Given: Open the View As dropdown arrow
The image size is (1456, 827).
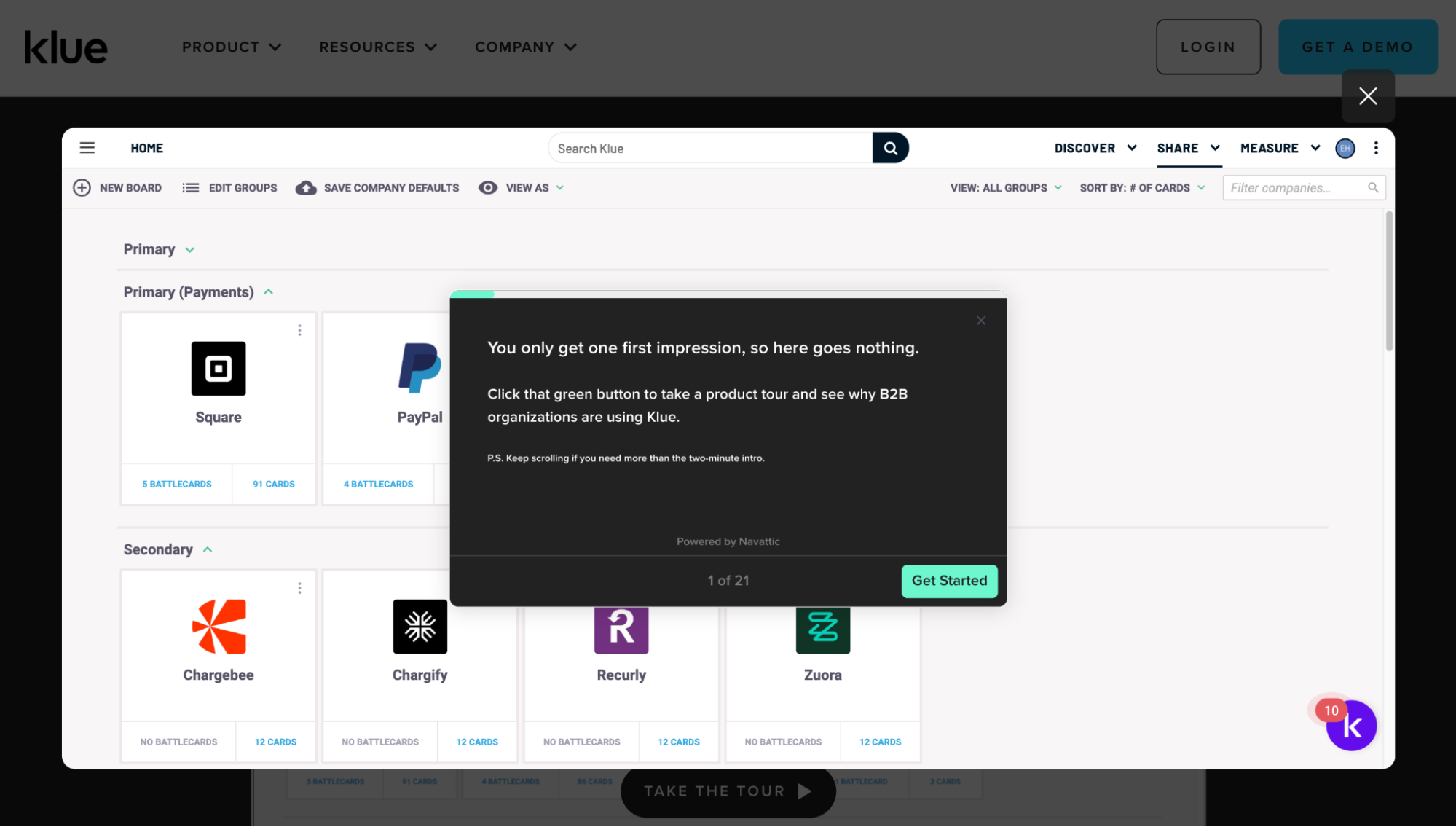Looking at the screenshot, I should click(x=560, y=187).
